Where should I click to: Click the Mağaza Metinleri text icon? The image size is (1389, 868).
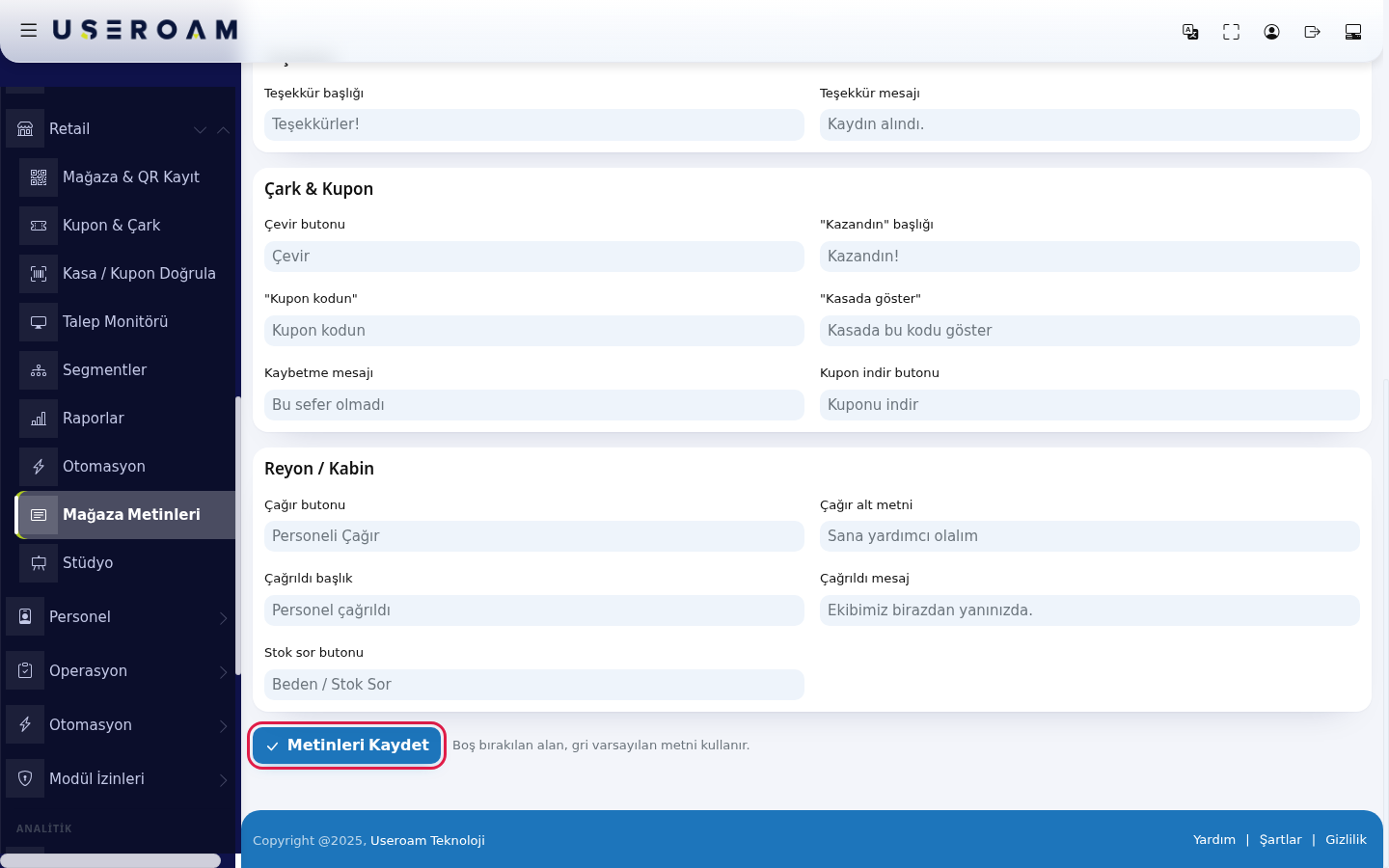[x=39, y=515]
